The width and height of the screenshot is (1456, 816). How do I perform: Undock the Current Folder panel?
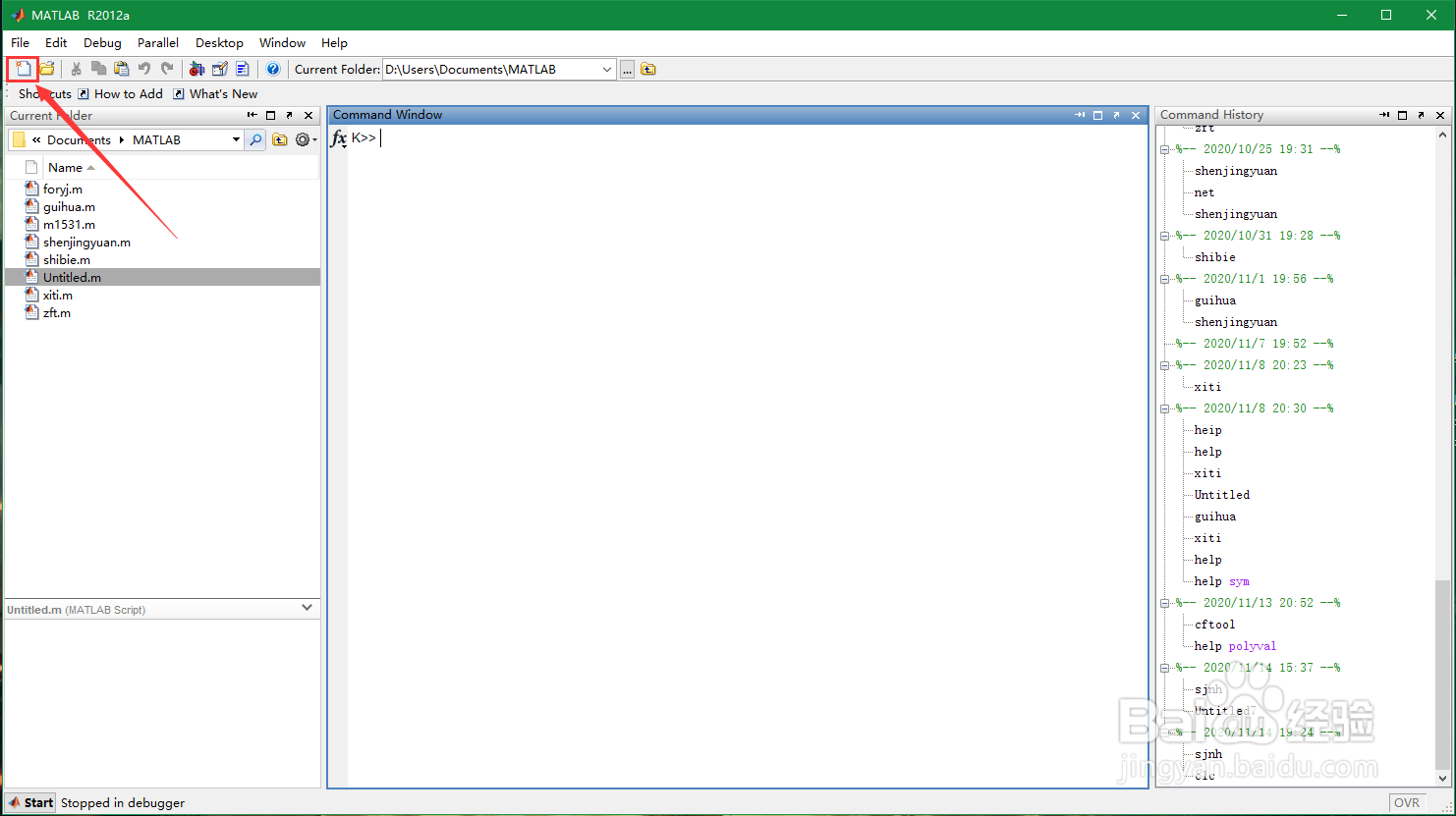[290, 115]
